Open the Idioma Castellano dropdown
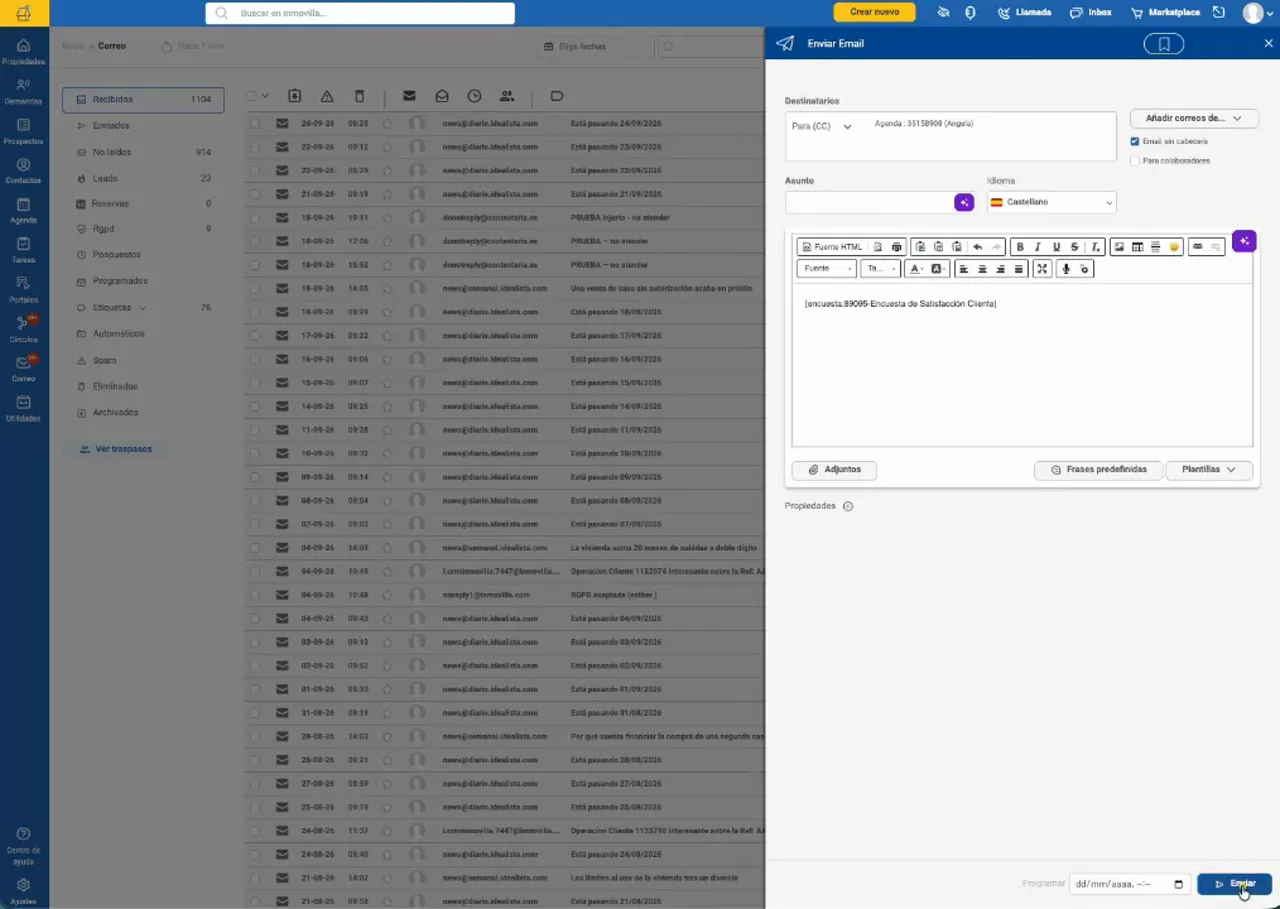This screenshot has width=1280, height=909. pos(1051,203)
